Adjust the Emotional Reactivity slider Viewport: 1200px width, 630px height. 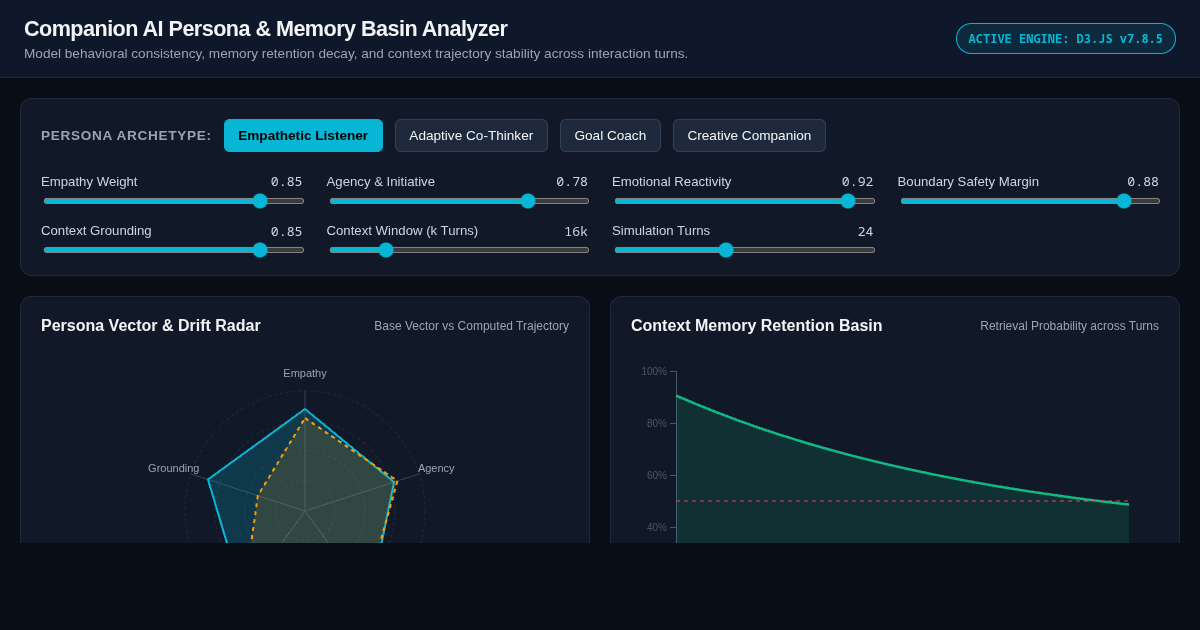[745, 201]
